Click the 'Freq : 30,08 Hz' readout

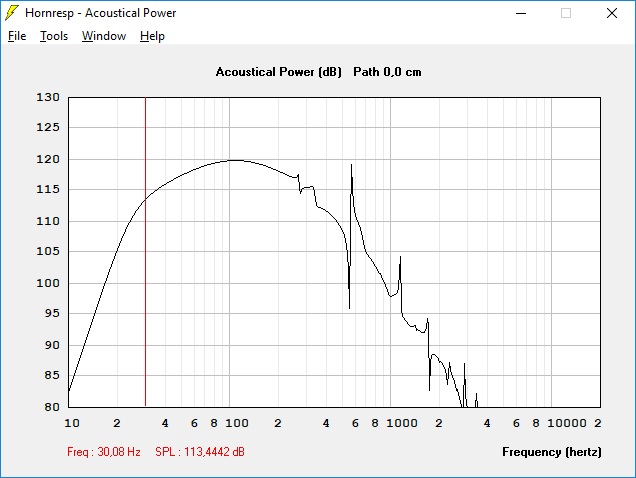click(x=104, y=452)
